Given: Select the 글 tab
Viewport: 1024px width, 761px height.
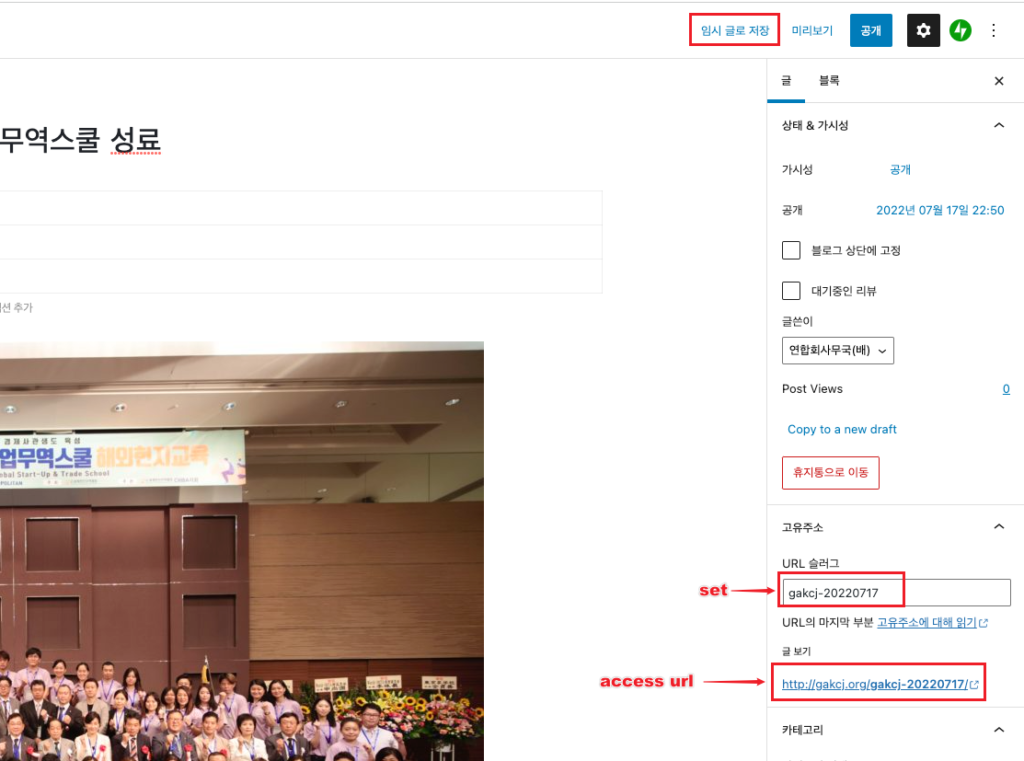Looking at the screenshot, I should click(x=786, y=81).
